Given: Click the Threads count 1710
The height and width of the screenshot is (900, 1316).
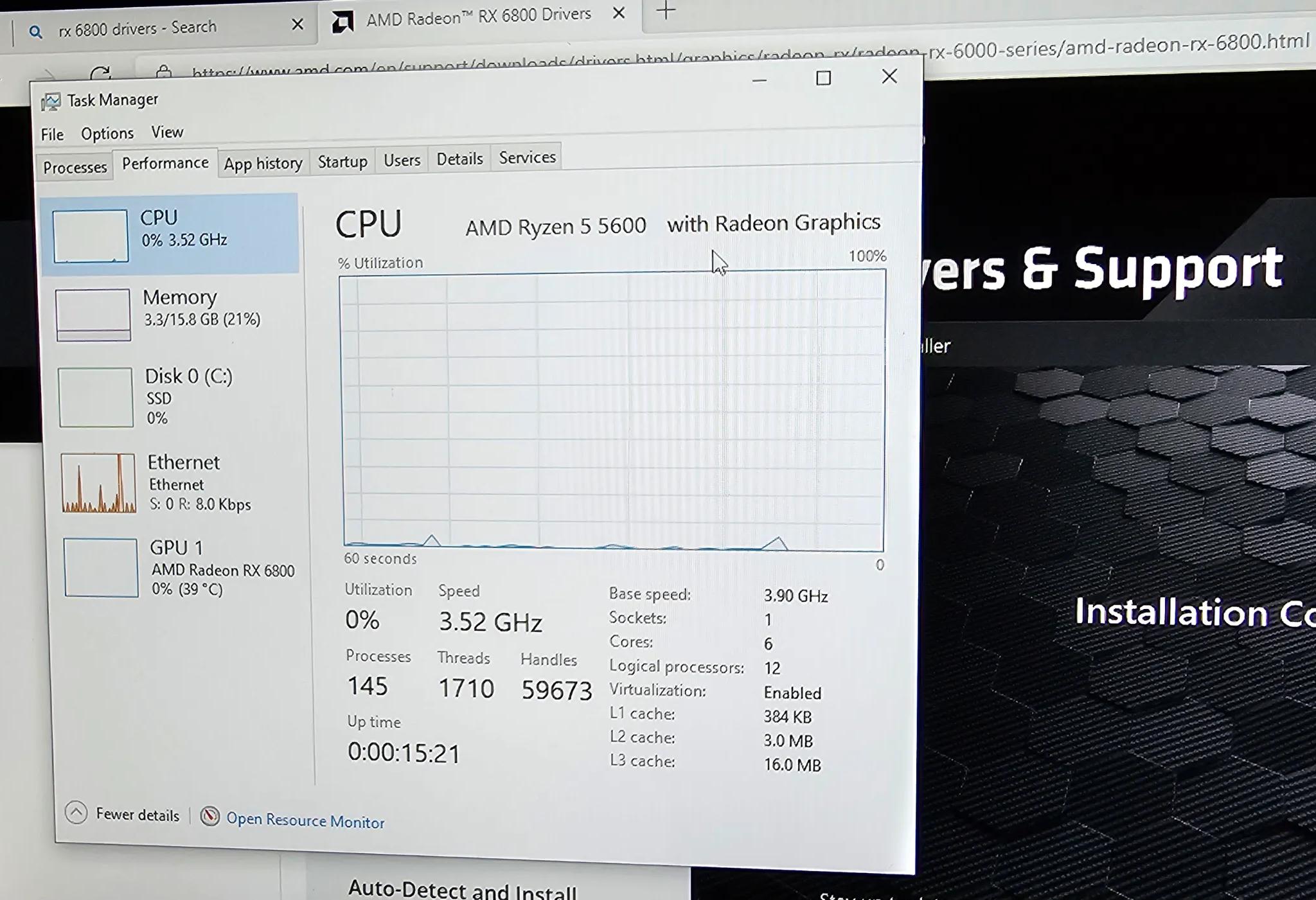Looking at the screenshot, I should click(466, 688).
